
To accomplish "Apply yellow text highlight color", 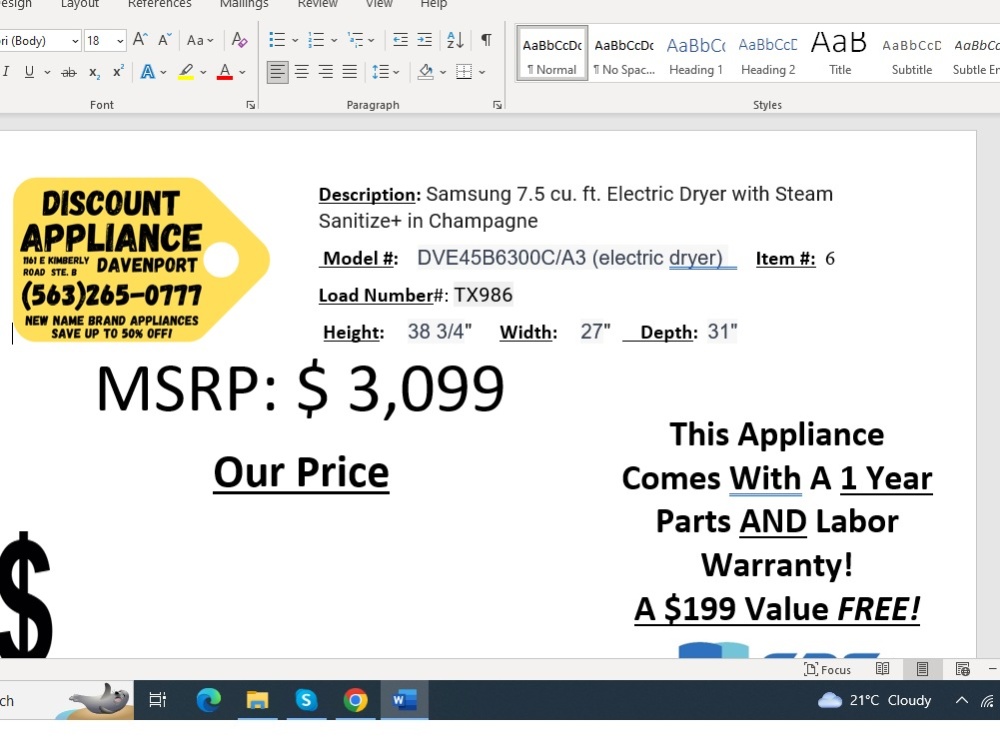I will coord(186,72).
